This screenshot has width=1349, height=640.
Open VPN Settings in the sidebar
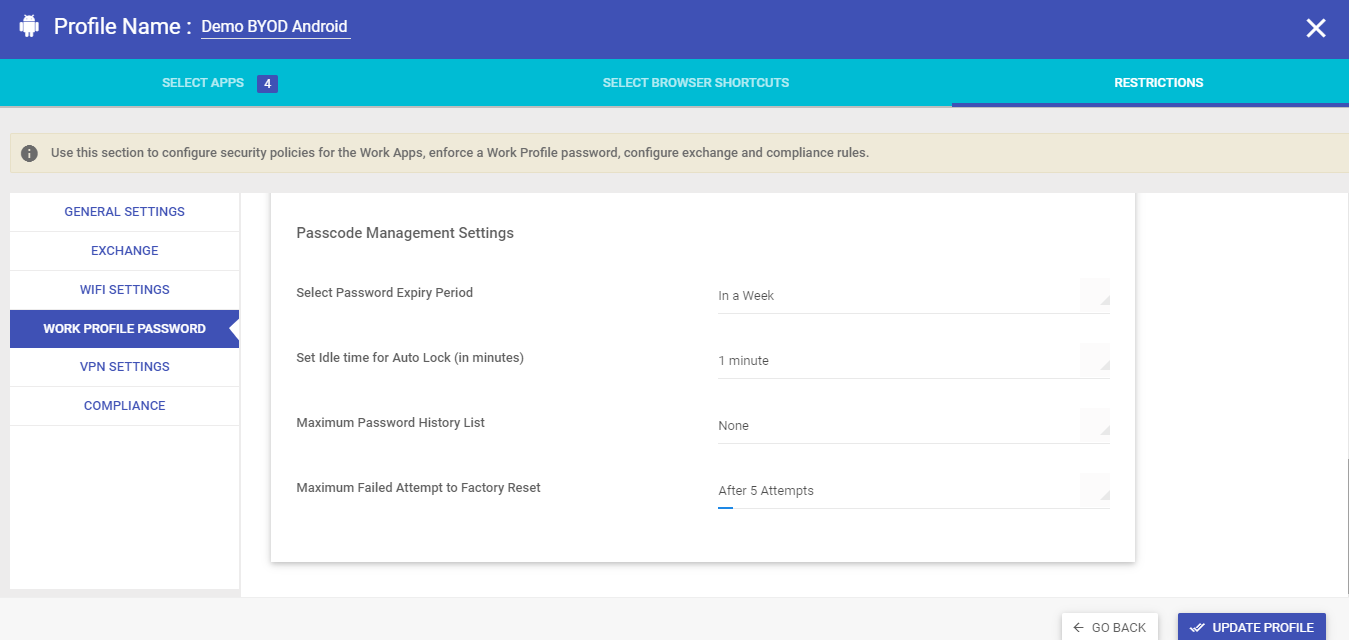(x=125, y=367)
